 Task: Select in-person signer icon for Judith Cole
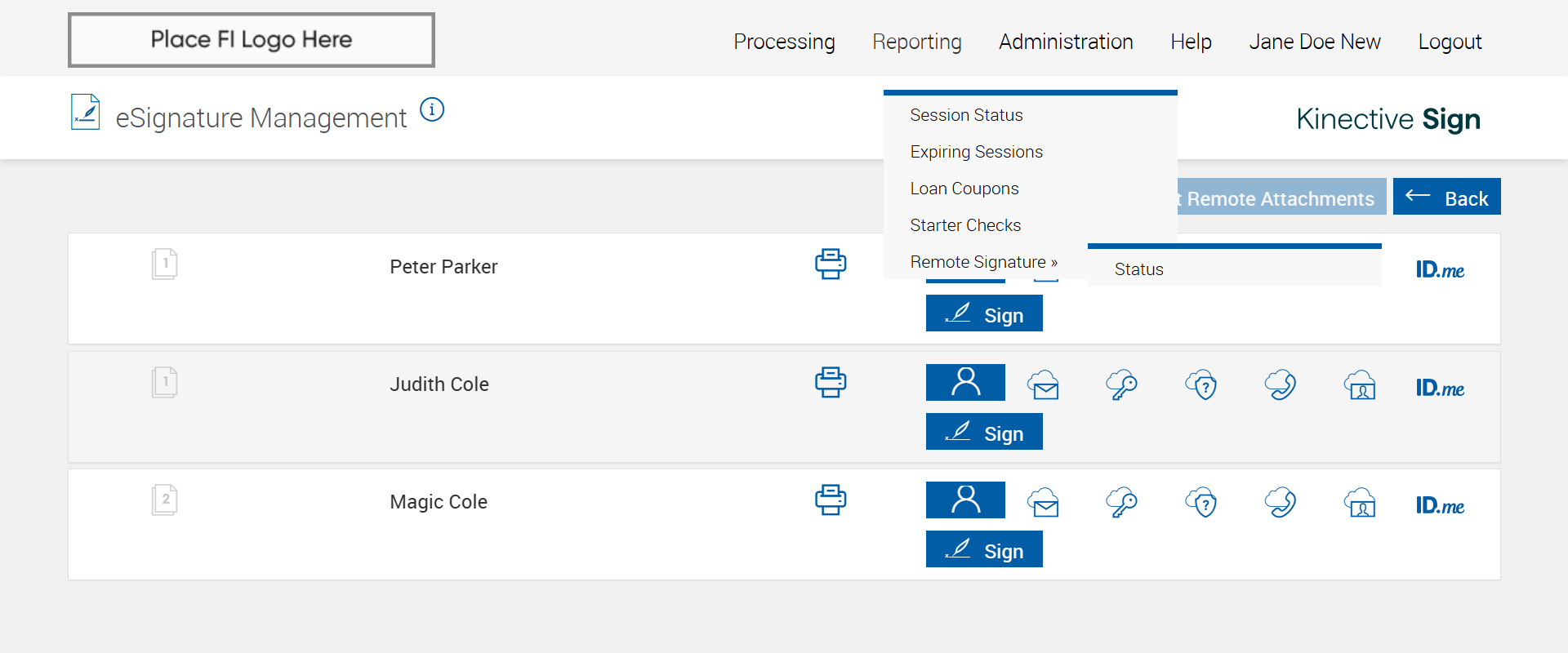pyautogui.click(x=965, y=382)
